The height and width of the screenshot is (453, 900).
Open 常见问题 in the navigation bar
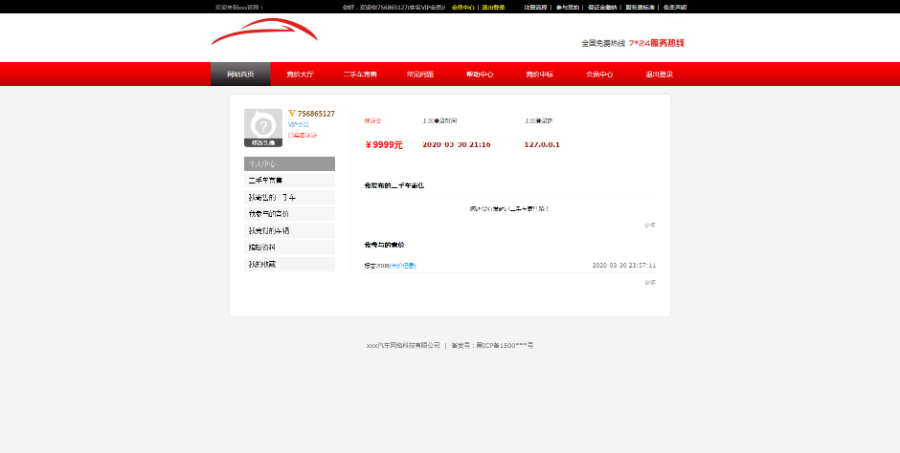coord(420,74)
